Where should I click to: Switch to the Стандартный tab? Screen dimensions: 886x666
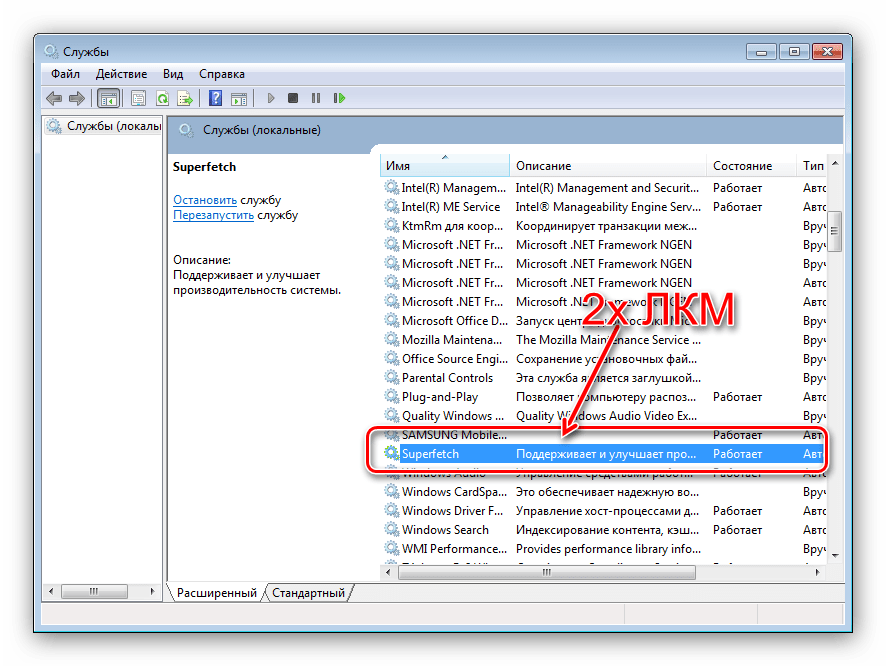(x=308, y=593)
